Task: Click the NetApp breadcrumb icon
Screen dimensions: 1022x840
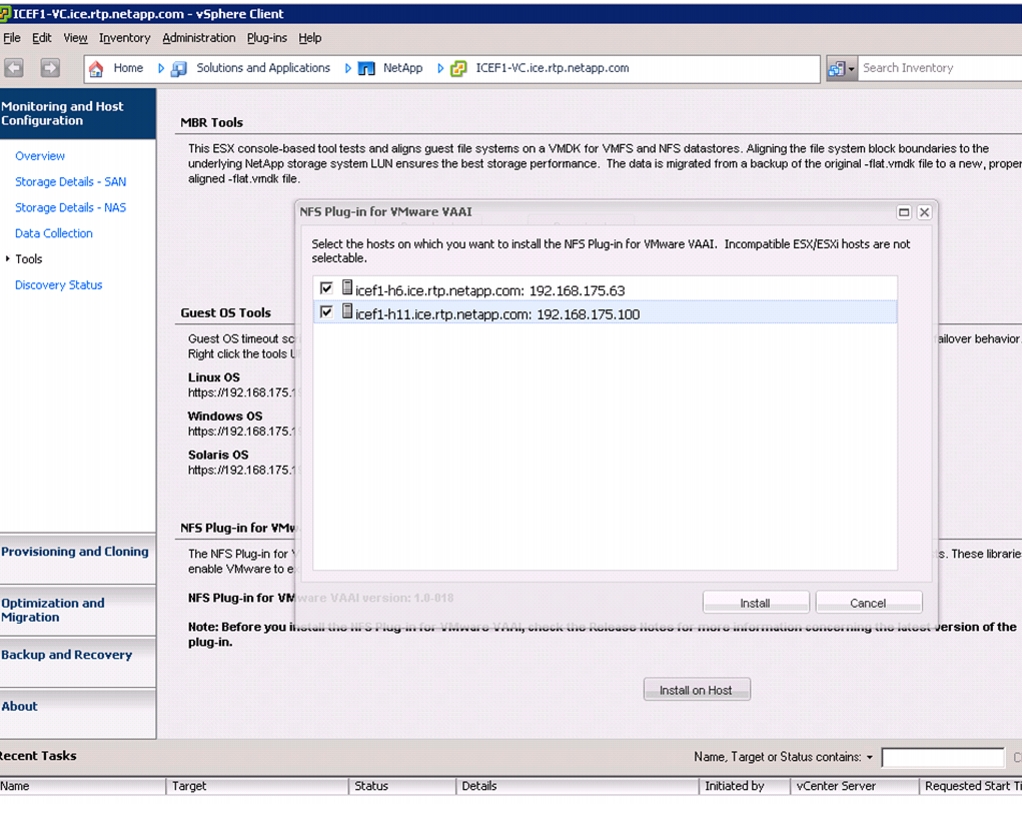Action: [366, 68]
